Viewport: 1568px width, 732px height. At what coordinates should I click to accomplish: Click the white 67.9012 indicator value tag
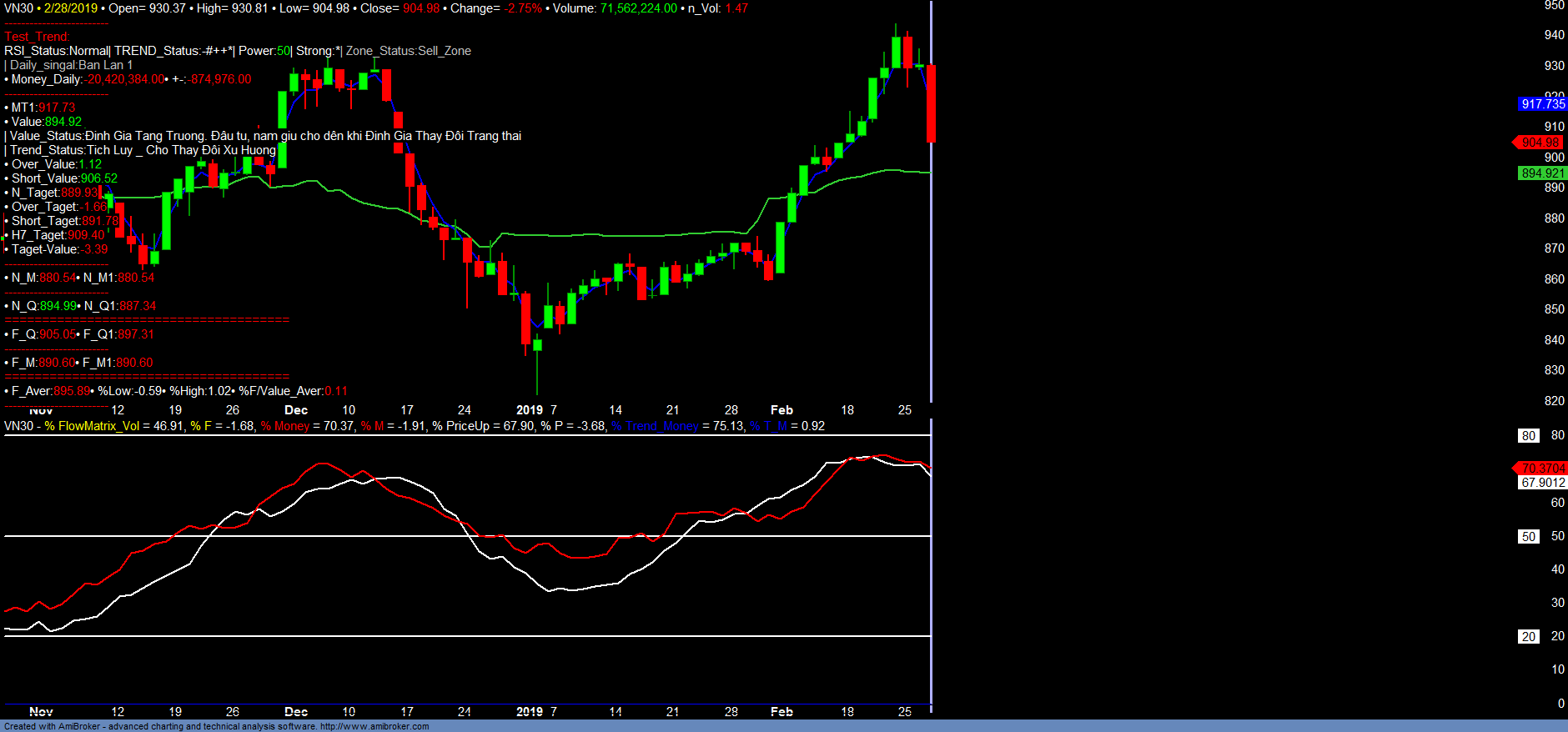coord(1542,483)
